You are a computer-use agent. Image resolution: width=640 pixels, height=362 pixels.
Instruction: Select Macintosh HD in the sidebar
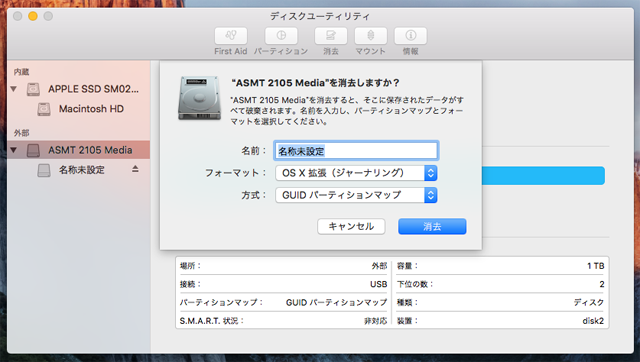[91, 109]
